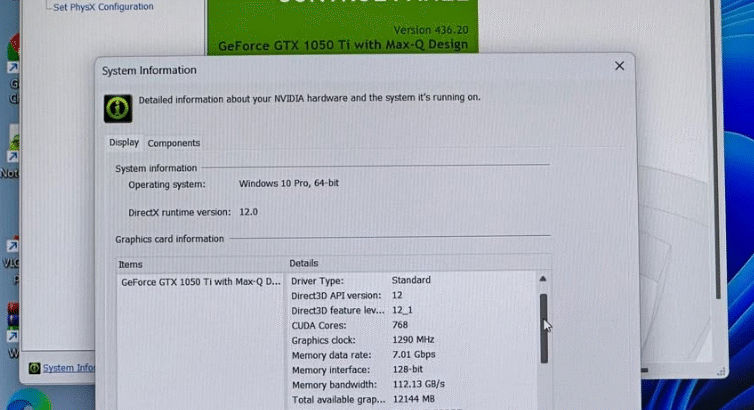This screenshot has width=754, height=410.
Task: Open Set PhysX Configuration in the tree
Action: (x=103, y=7)
